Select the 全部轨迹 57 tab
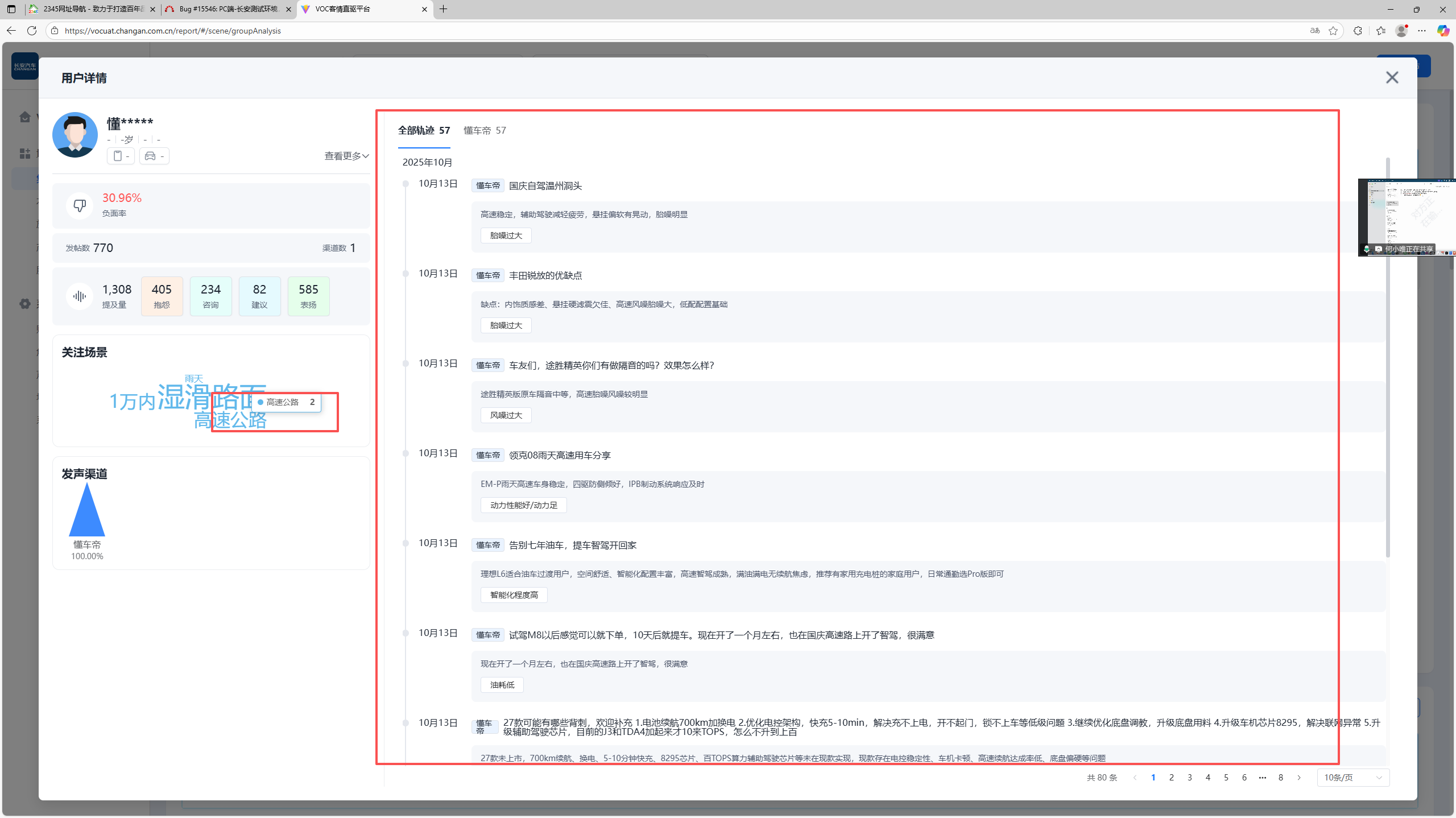The image size is (1456, 818). click(x=424, y=130)
